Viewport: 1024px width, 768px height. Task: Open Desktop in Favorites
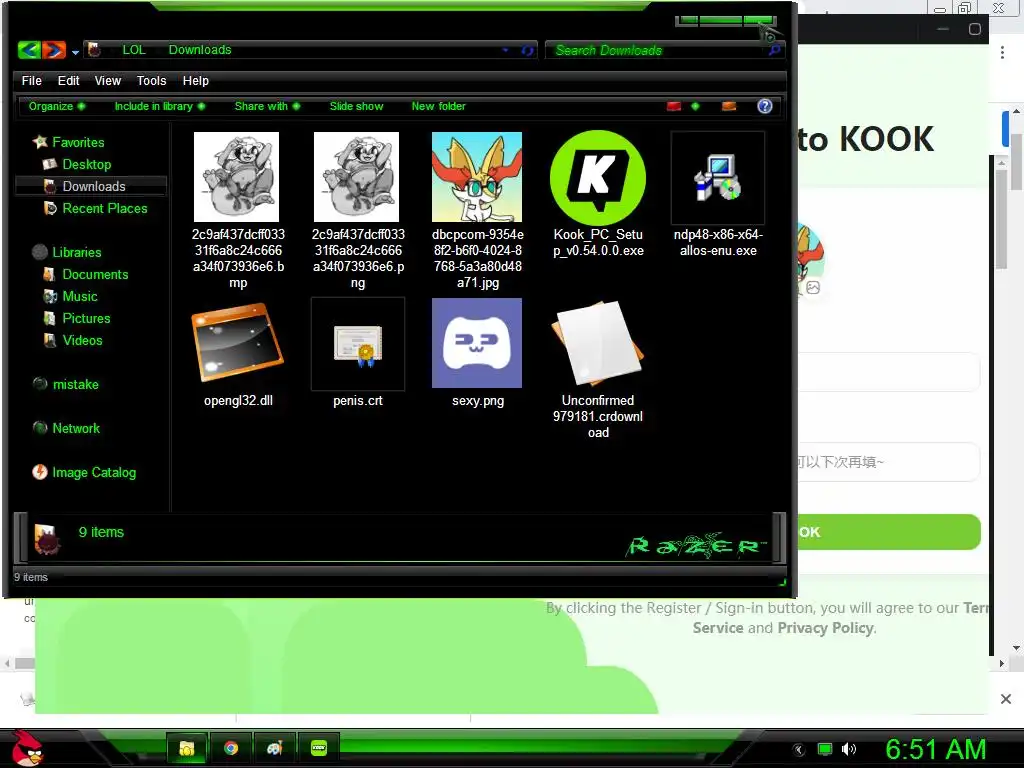(x=87, y=165)
